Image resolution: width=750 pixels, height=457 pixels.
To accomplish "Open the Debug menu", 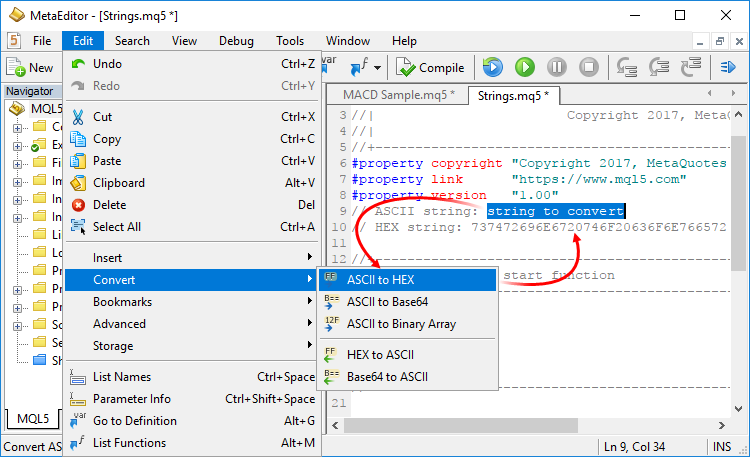I will coord(236,41).
